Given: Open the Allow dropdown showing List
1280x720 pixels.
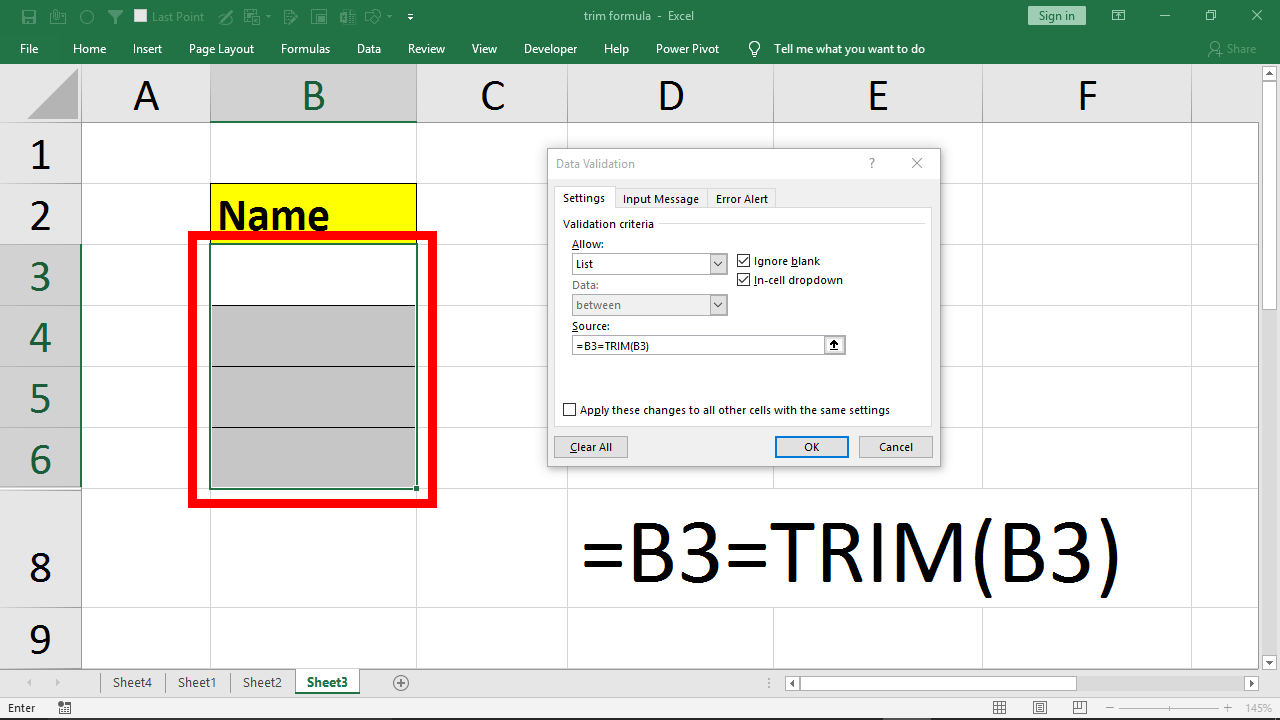Looking at the screenshot, I should [717, 263].
